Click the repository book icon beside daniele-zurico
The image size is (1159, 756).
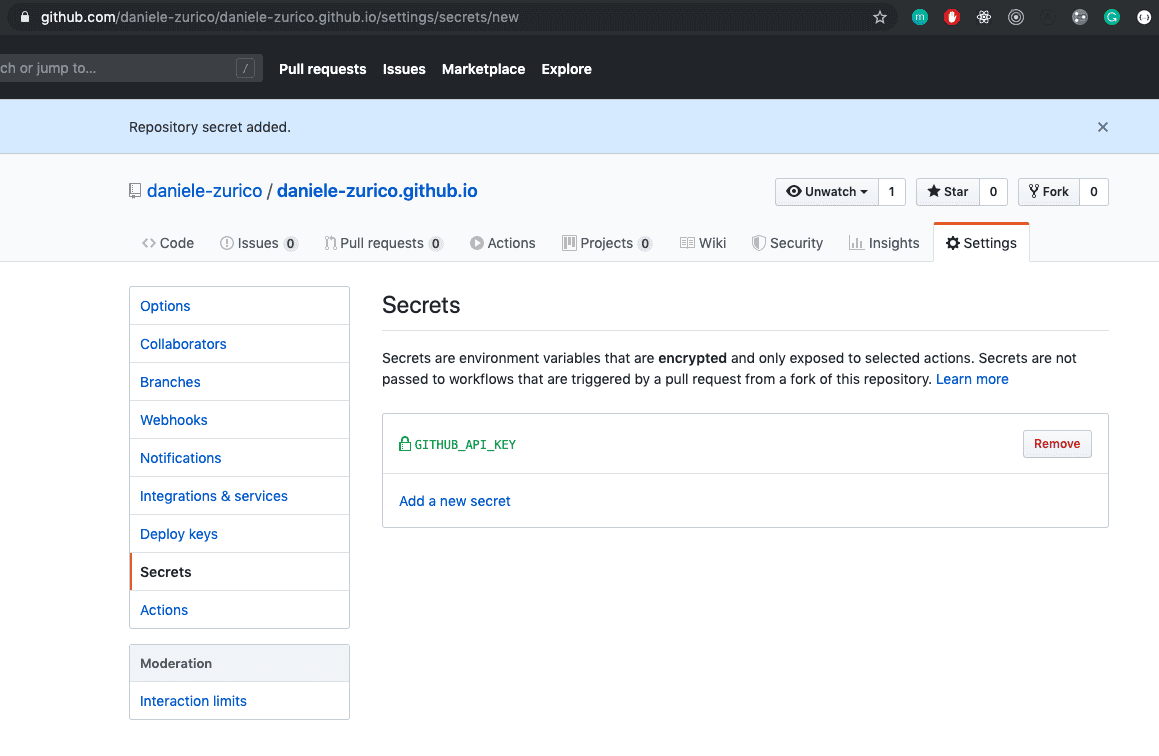coord(135,190)
